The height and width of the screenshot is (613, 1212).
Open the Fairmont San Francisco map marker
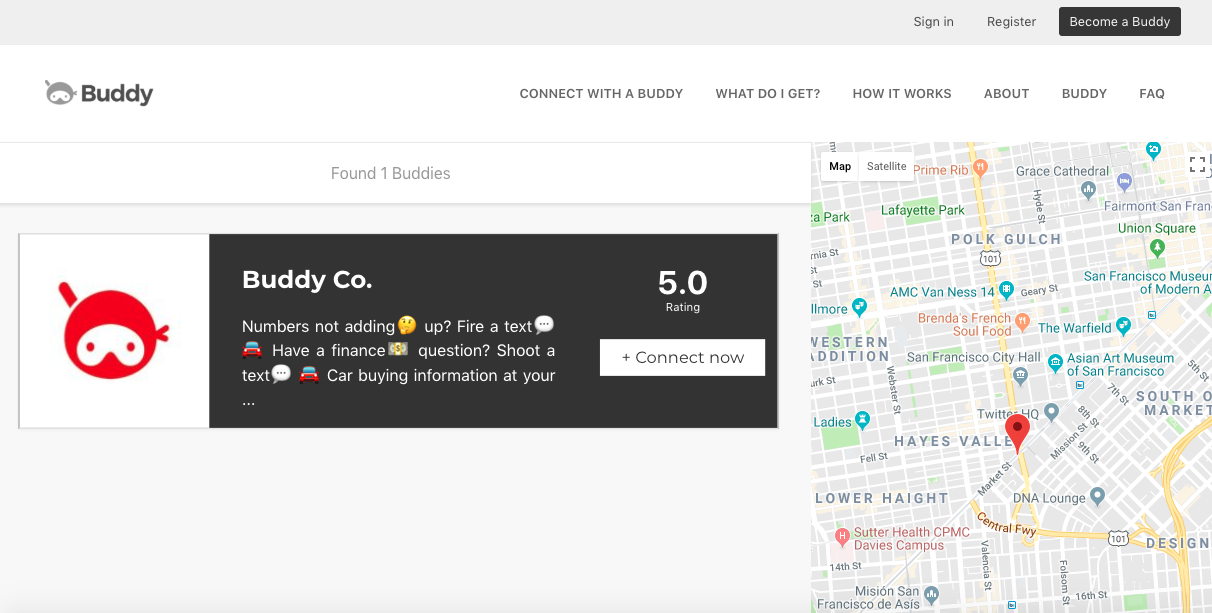[1126, 181]
